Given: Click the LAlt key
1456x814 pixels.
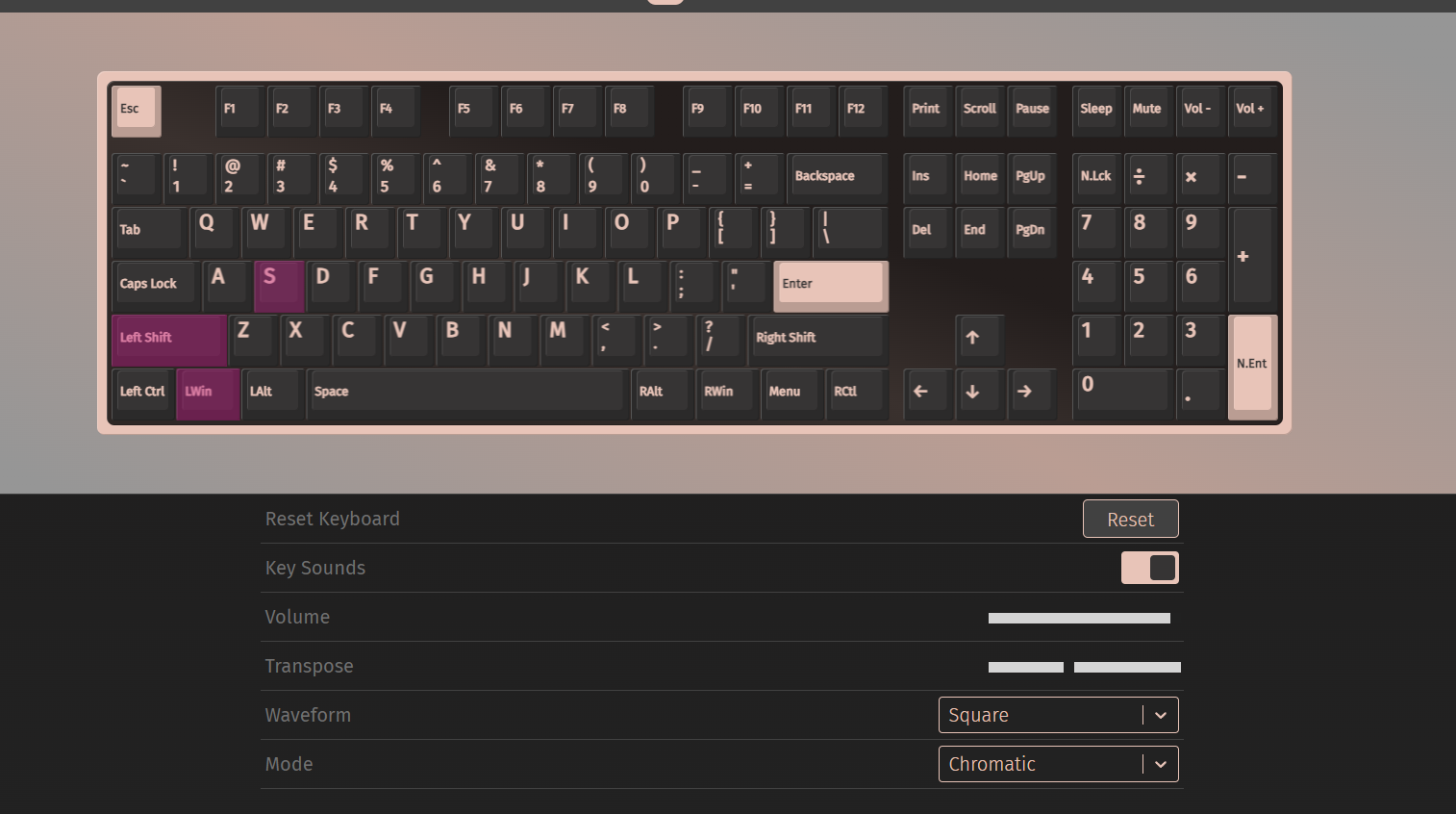Looking at the screenshot, I should [x=273, y=394].
